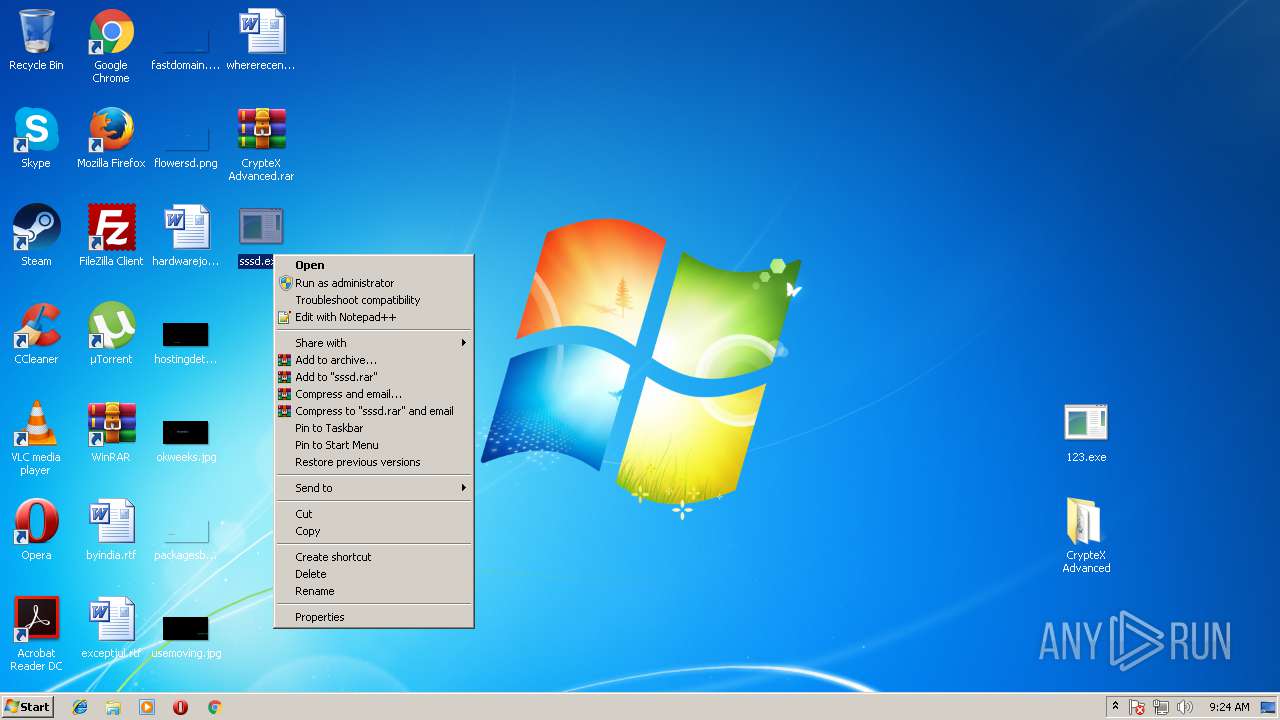Choose Copy in the context menu
Image resolution: width=1280 pixels, height=720 pixels.
pos(374,531)
